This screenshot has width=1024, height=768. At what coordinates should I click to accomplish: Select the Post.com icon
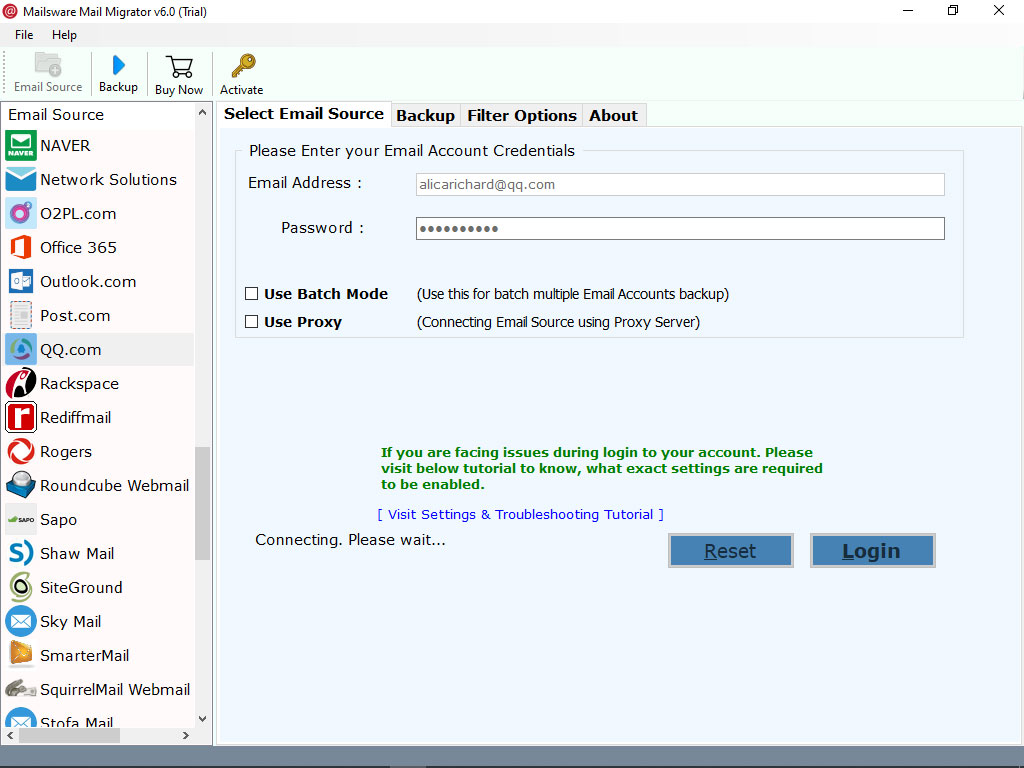21,315
